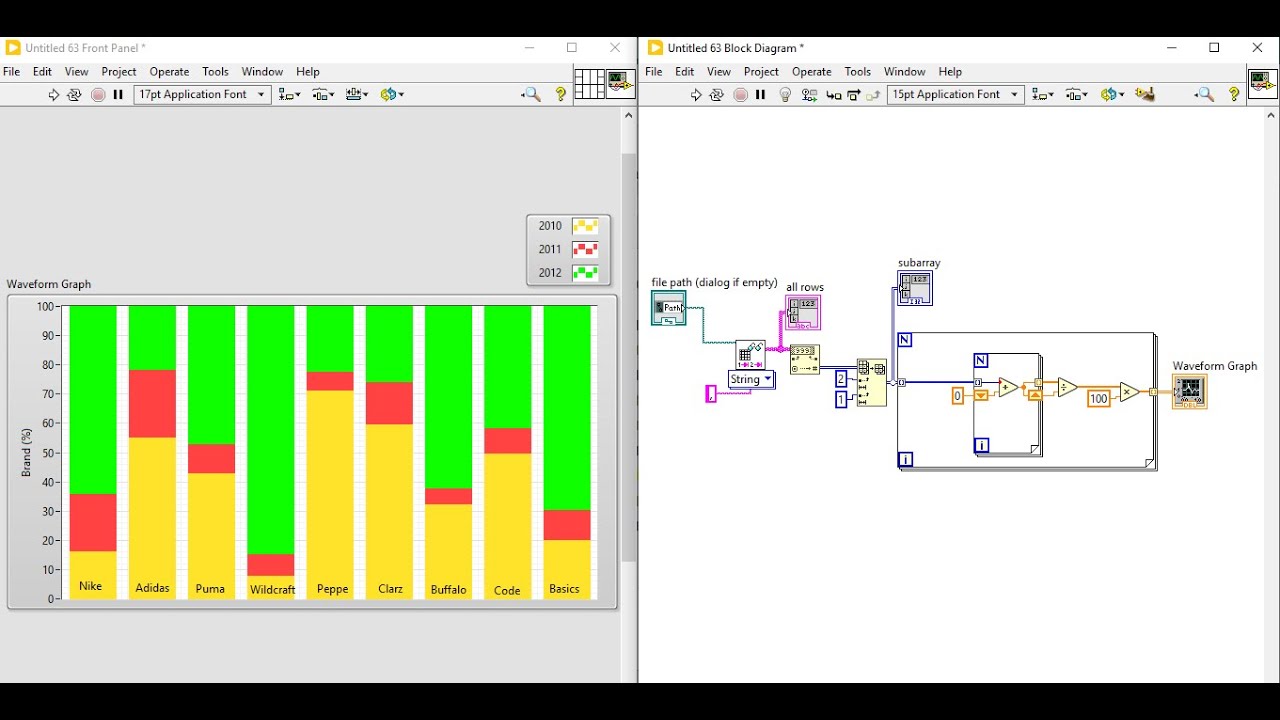1280x720 pixels.
Task: Click the 2012 green plot legend swatch
Action: (585, 273)
